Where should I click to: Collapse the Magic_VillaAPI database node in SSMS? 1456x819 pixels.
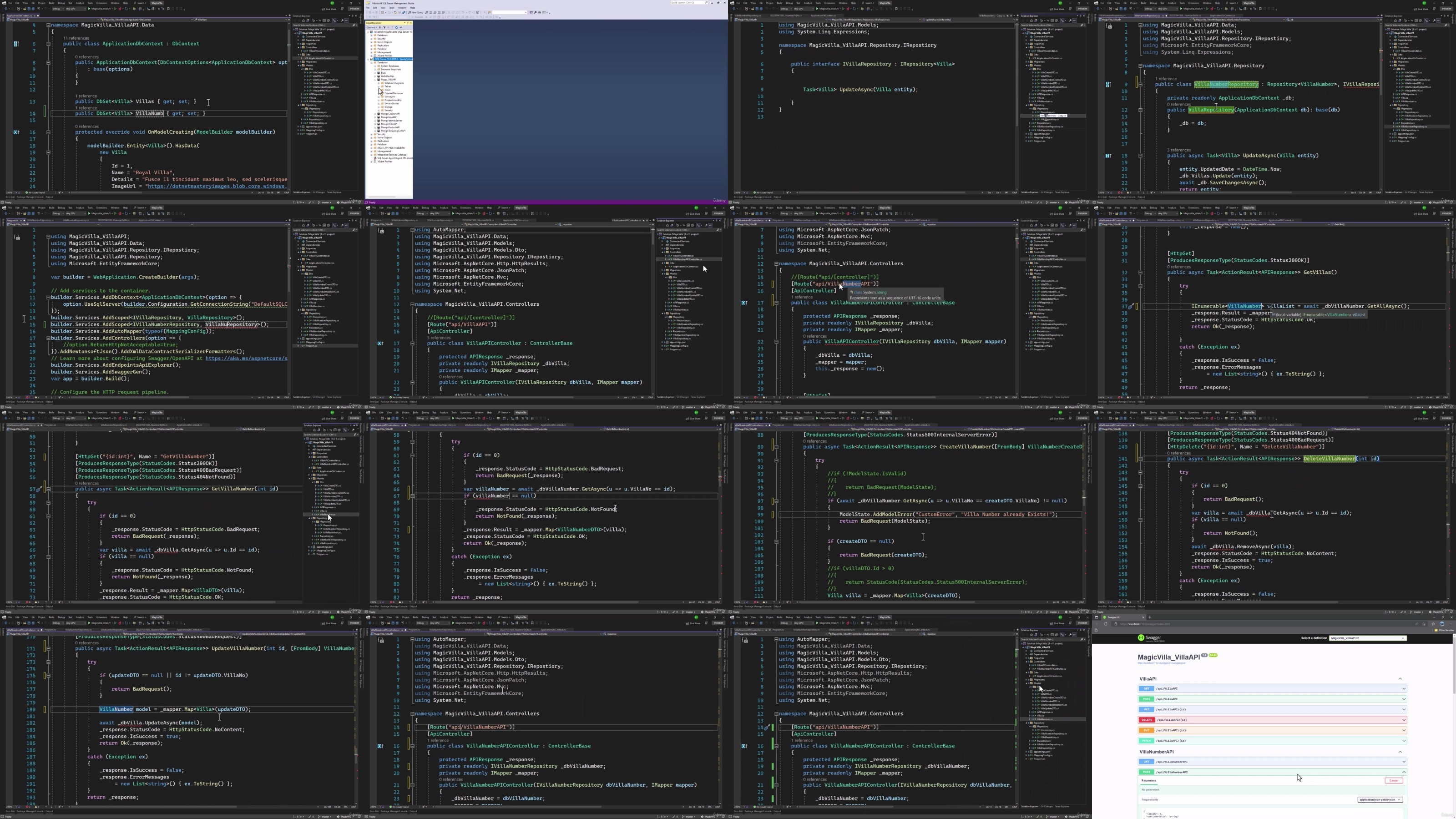click(x=375, y=80)
